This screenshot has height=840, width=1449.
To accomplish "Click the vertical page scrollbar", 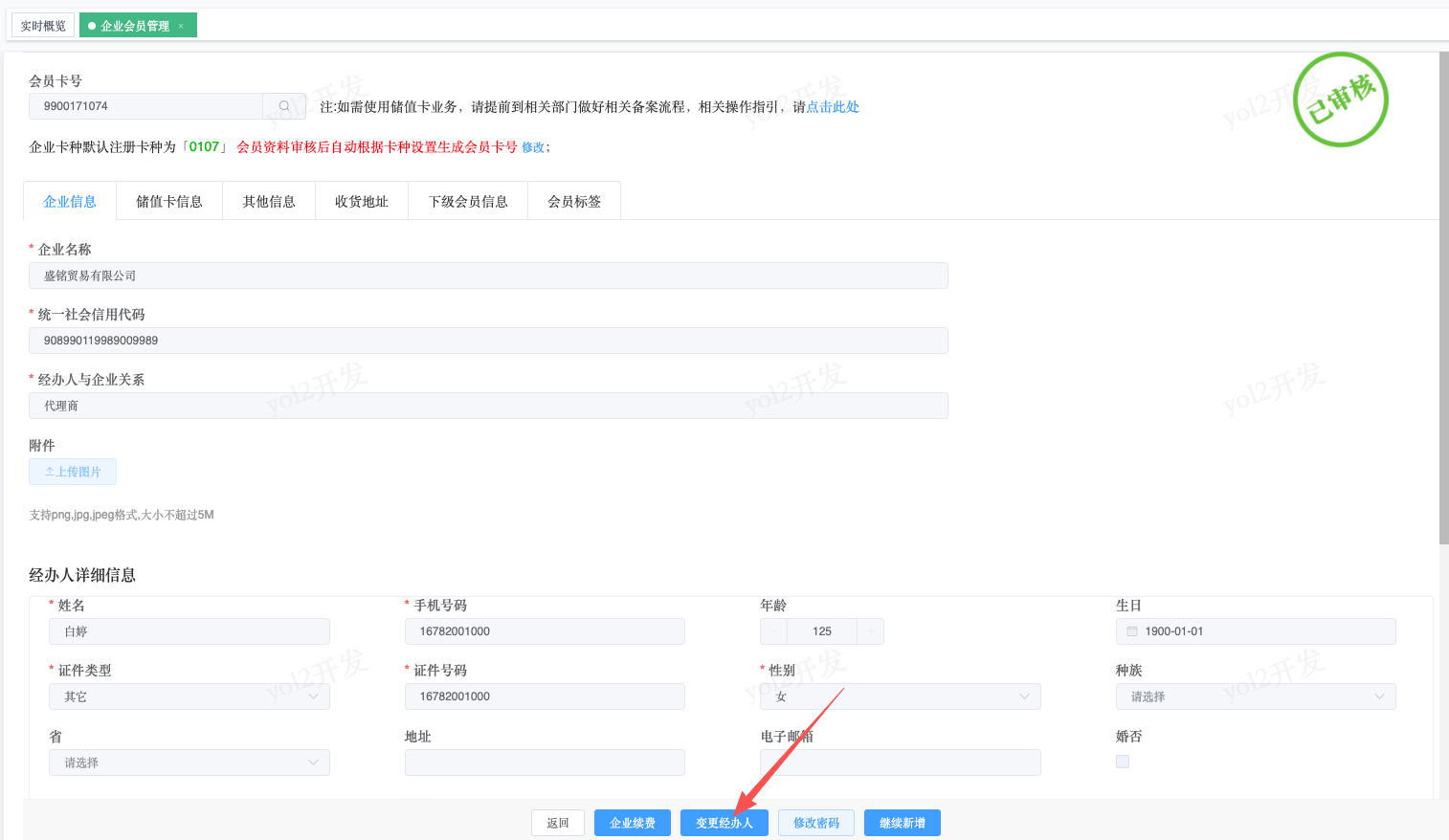I will click(1443, 298).
